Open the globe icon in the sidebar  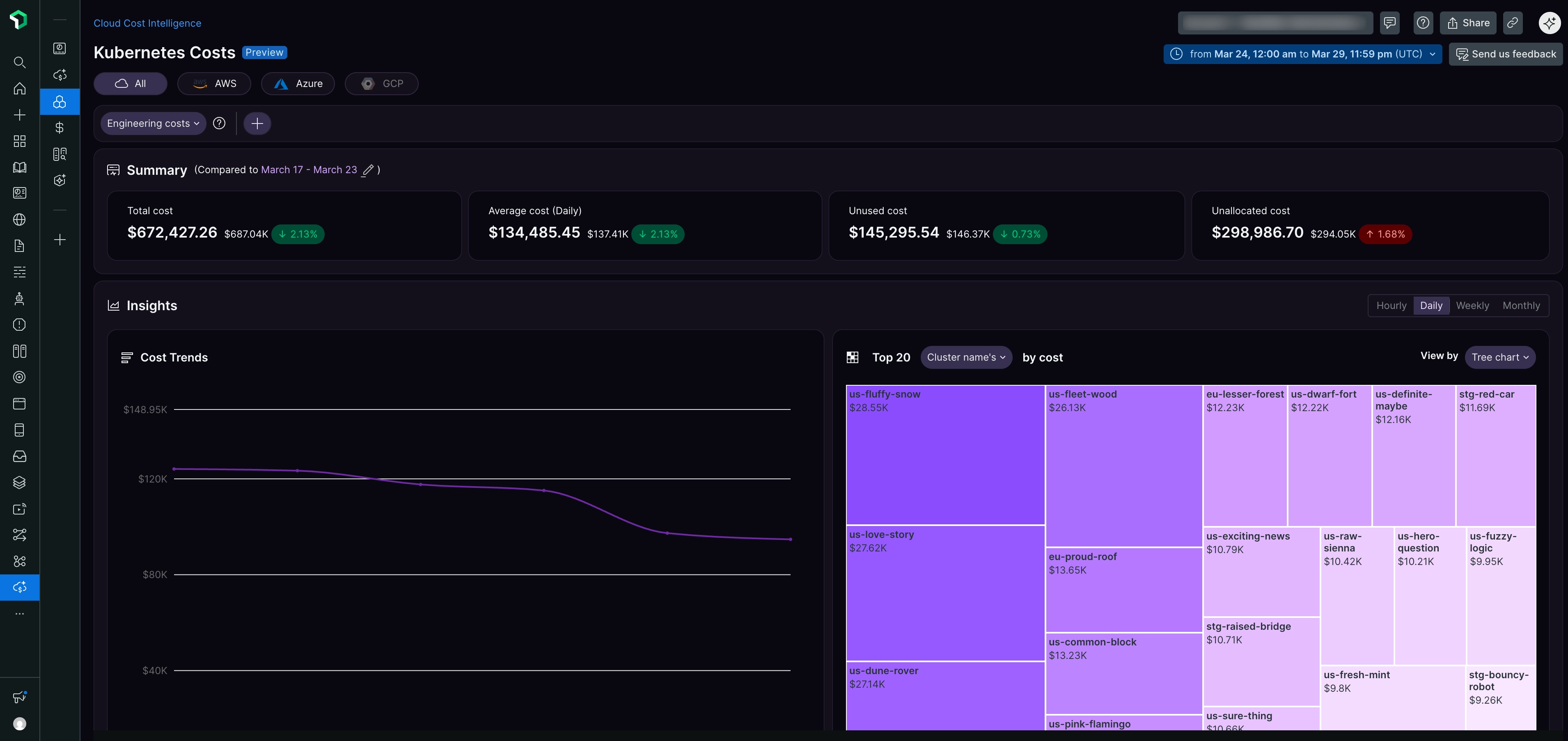pos(19,220)
